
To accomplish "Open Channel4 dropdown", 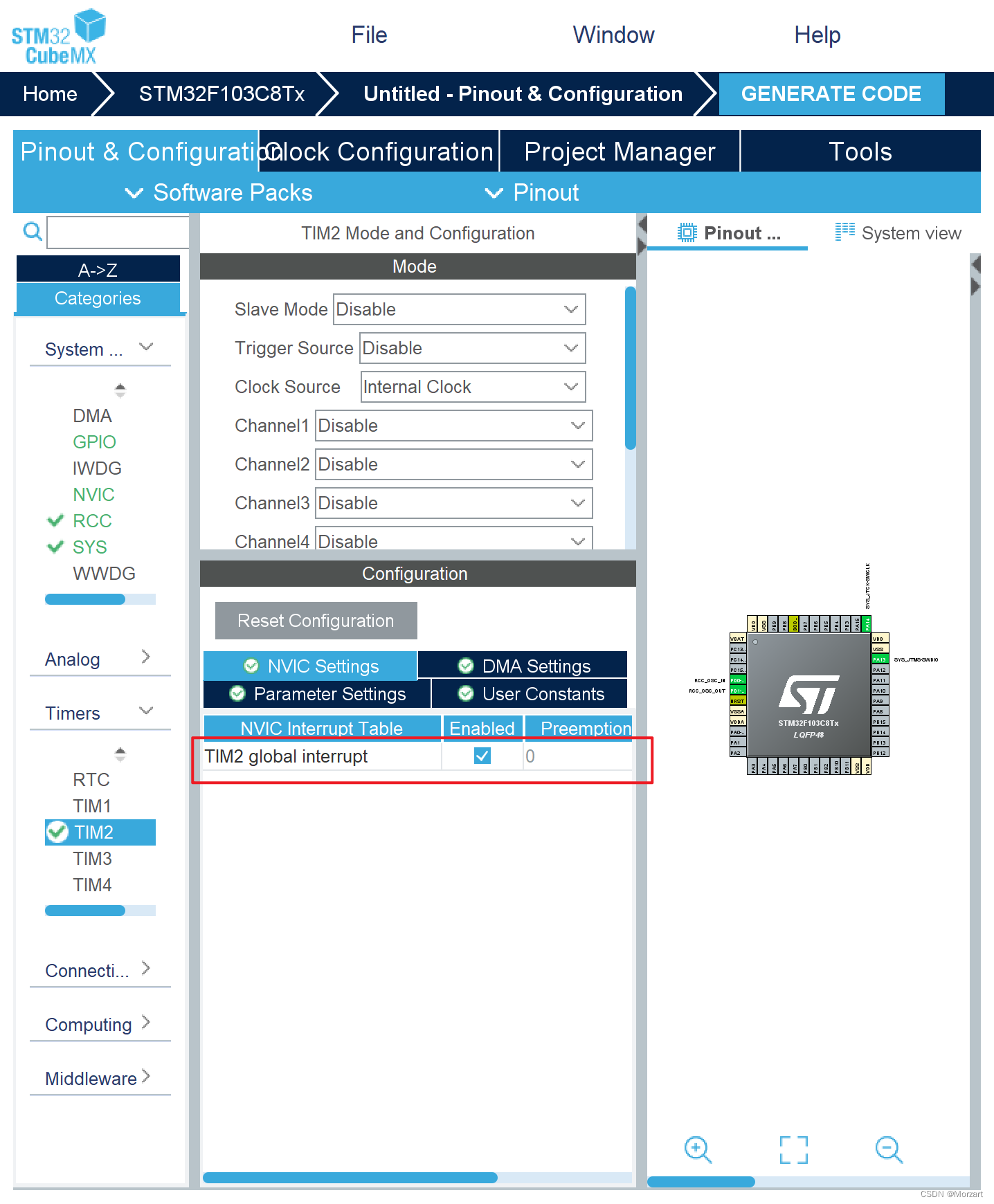I will coord(454,539).
